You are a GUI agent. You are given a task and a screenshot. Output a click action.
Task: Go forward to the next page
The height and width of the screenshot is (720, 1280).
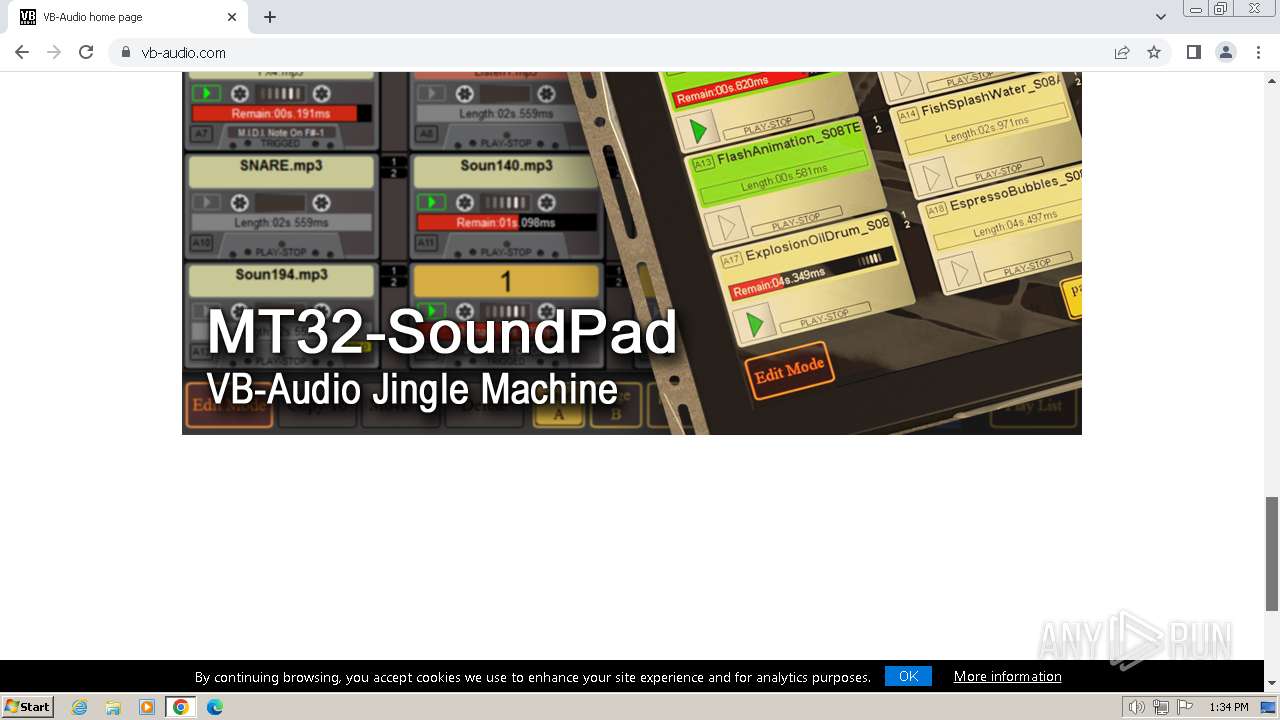(54, 52)
